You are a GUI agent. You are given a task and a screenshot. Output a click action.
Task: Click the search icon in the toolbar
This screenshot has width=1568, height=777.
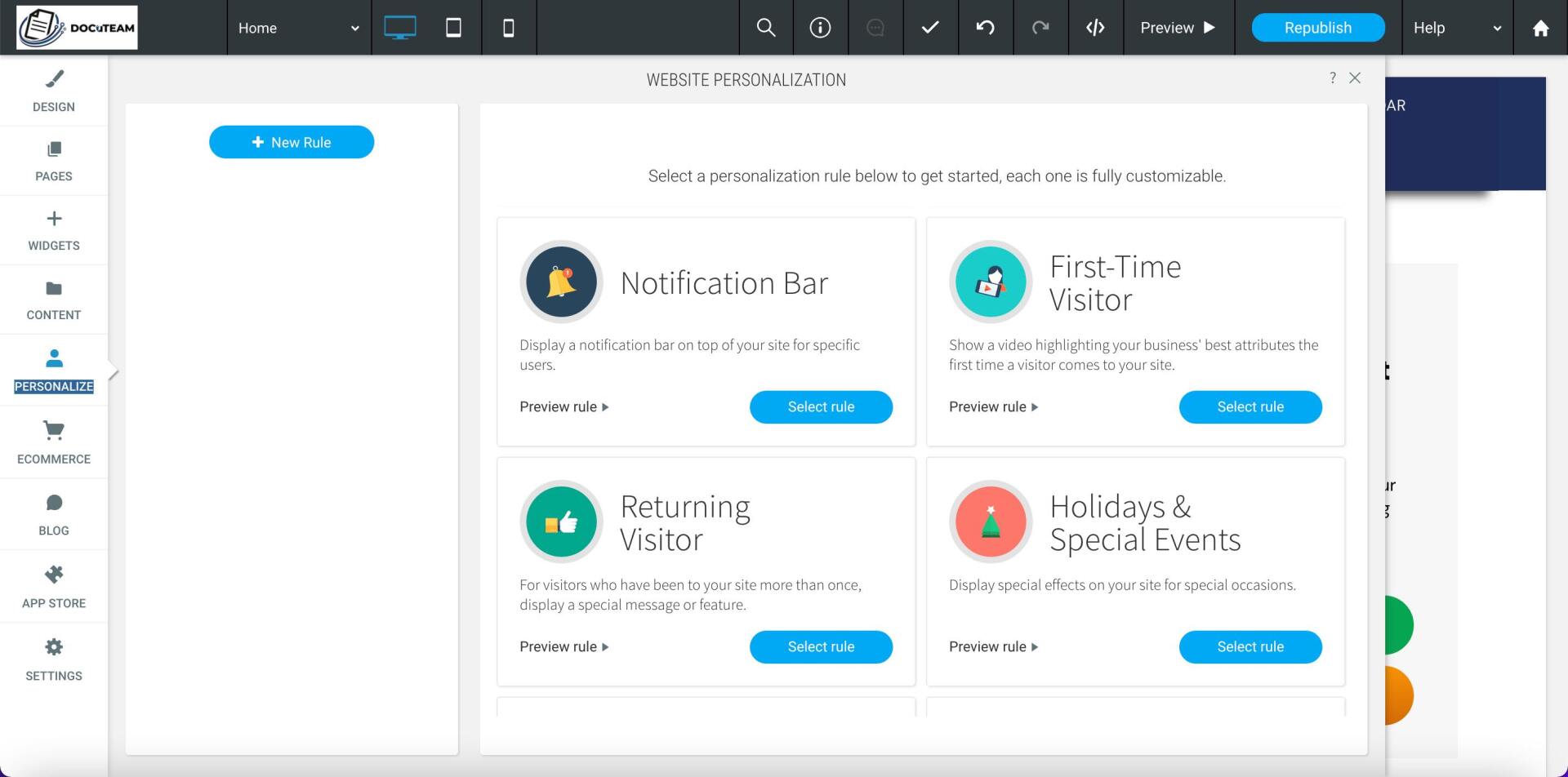pyautogui.click(x=766, y=27)
